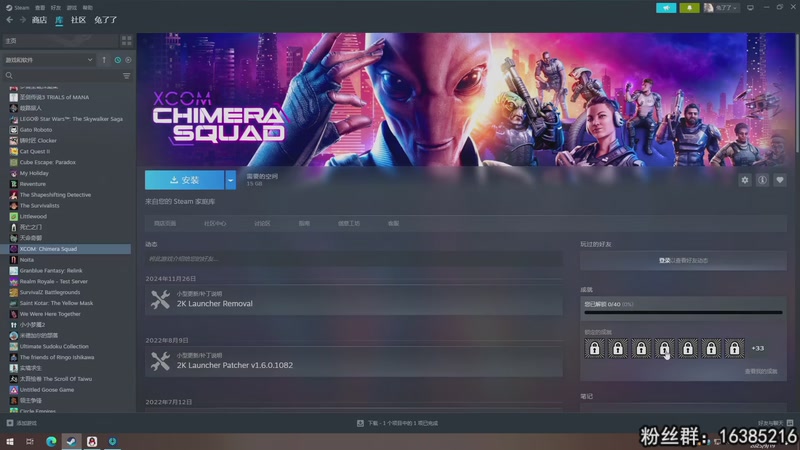The width and height of the screenshot is (800, 450).
Task: Open game settings gear icon
Action: [745, 180]
